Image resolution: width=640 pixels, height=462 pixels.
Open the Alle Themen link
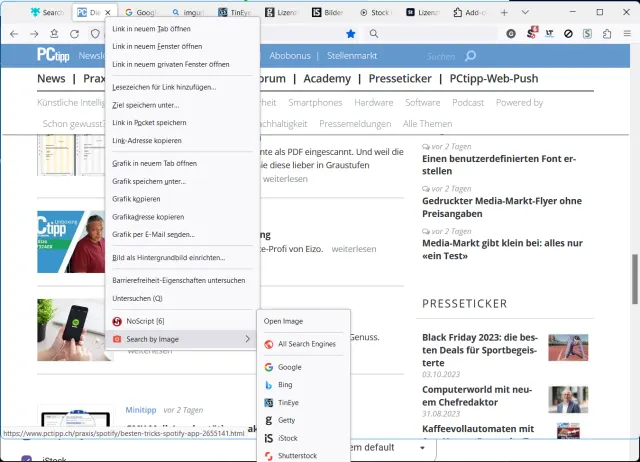(x=427, y=124)
